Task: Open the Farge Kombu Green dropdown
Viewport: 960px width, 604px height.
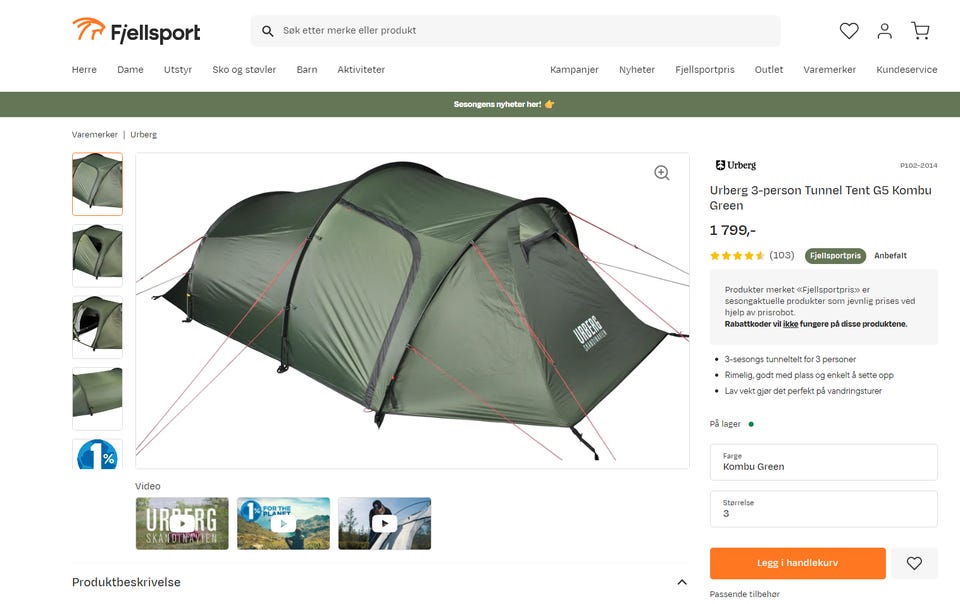Action: [823, 462]
